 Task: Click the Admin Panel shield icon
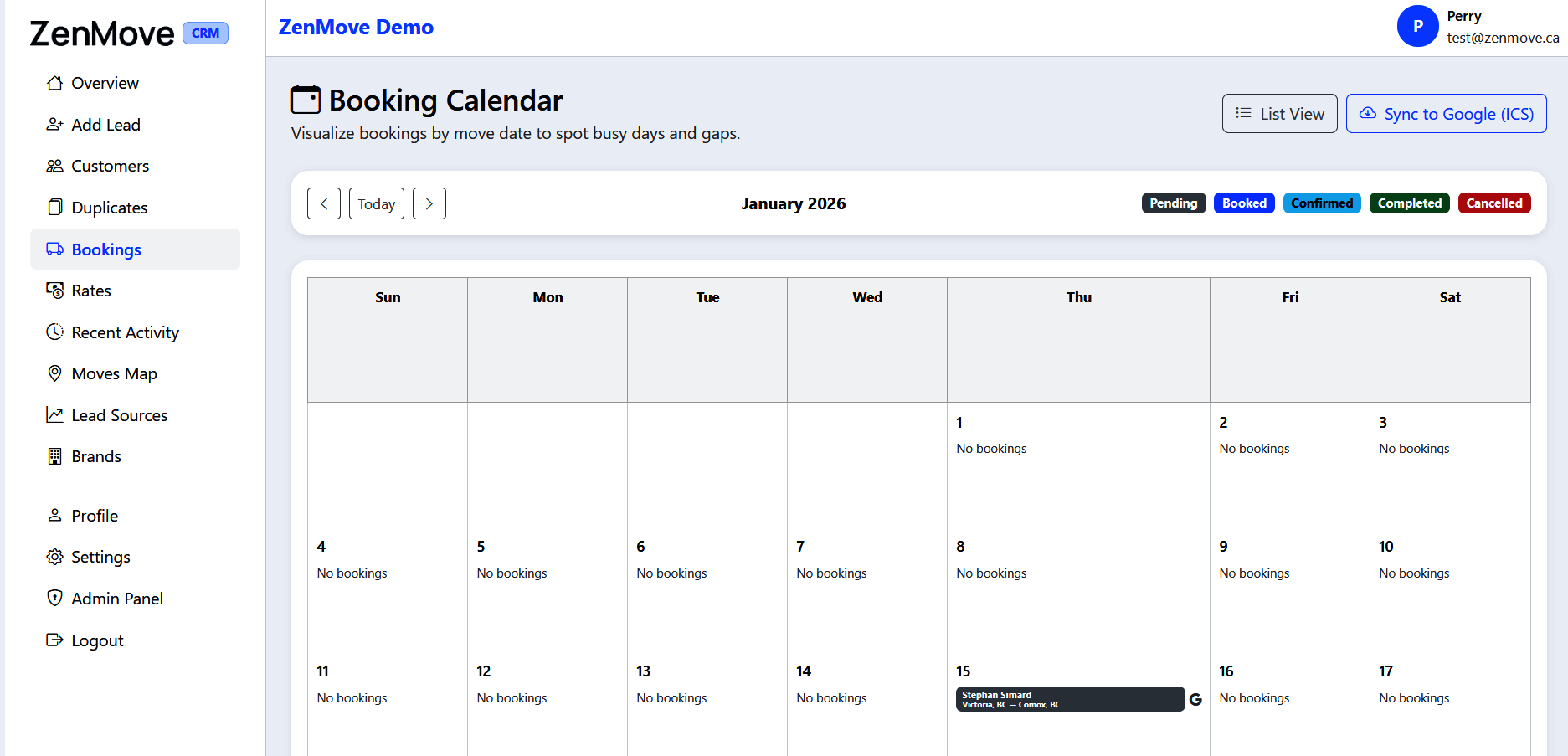pos(54,599)
